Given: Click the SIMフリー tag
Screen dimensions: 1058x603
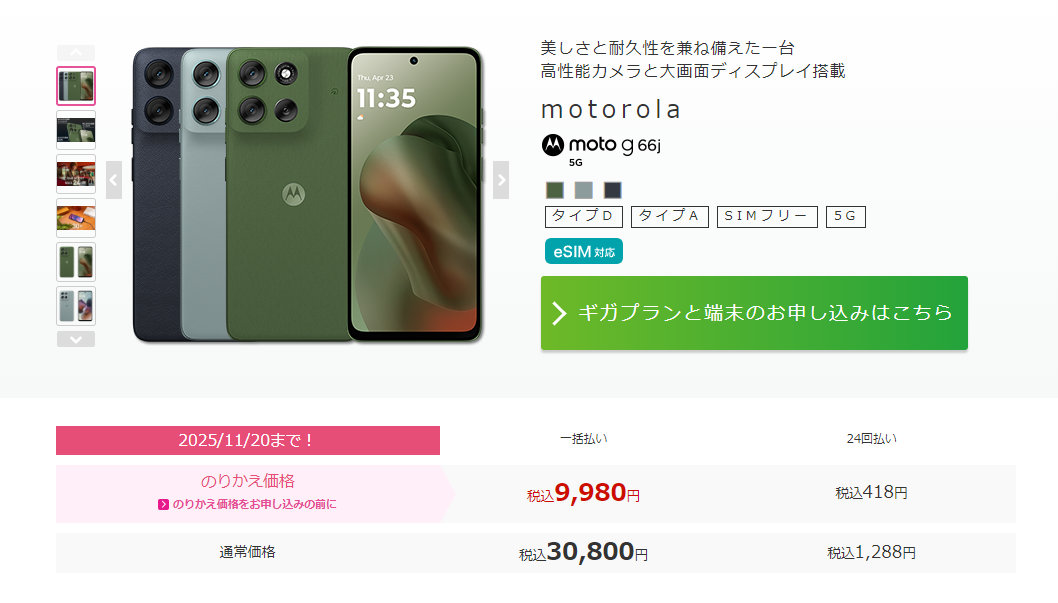Looking at the screenshot, I should pyautogui.click(x=767, y=217).
